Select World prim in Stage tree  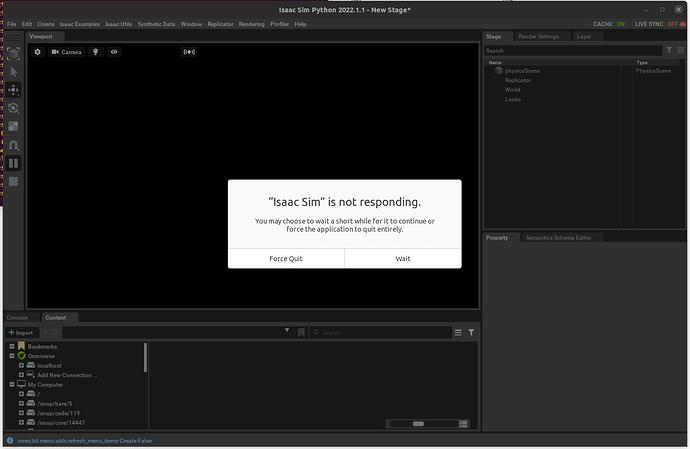pos(512,90)
